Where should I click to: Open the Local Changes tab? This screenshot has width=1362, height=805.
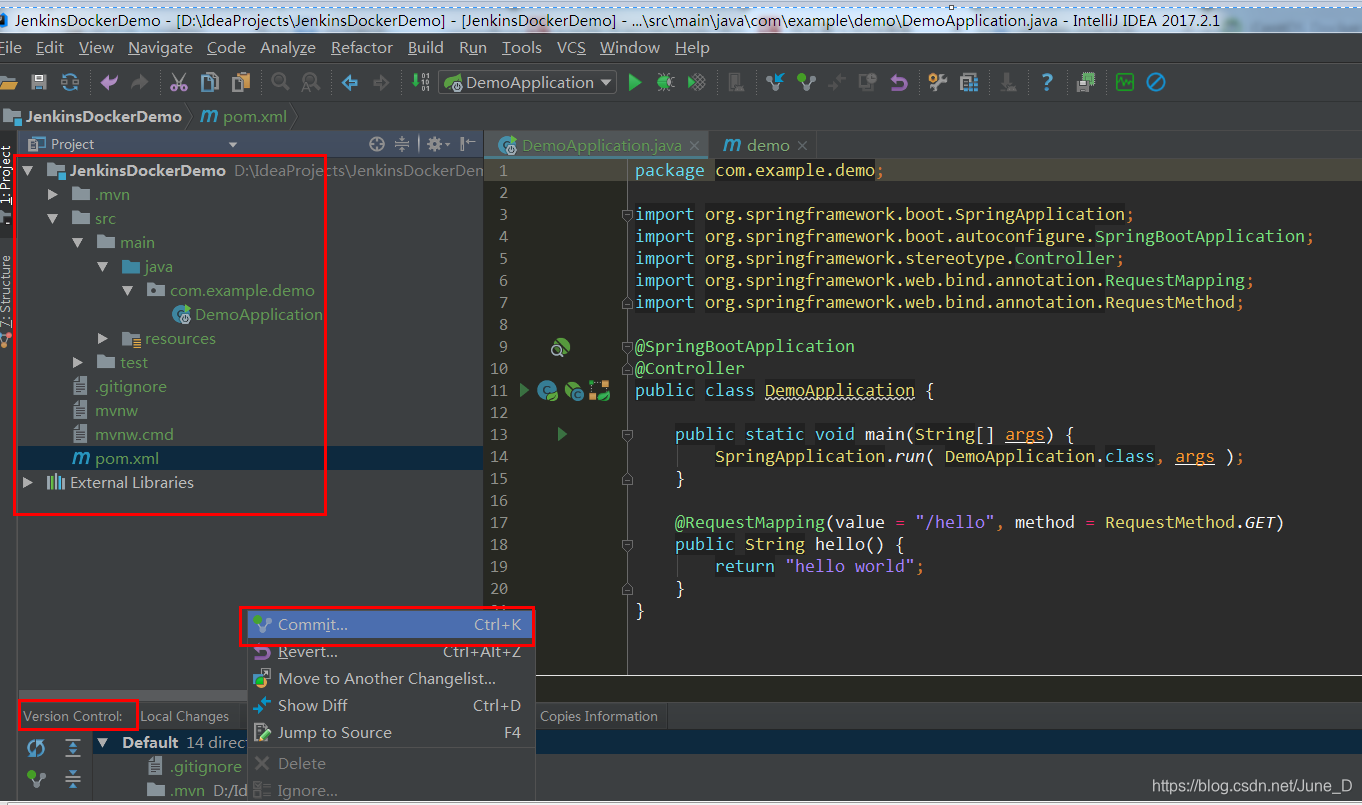click(x=185, y=716)
